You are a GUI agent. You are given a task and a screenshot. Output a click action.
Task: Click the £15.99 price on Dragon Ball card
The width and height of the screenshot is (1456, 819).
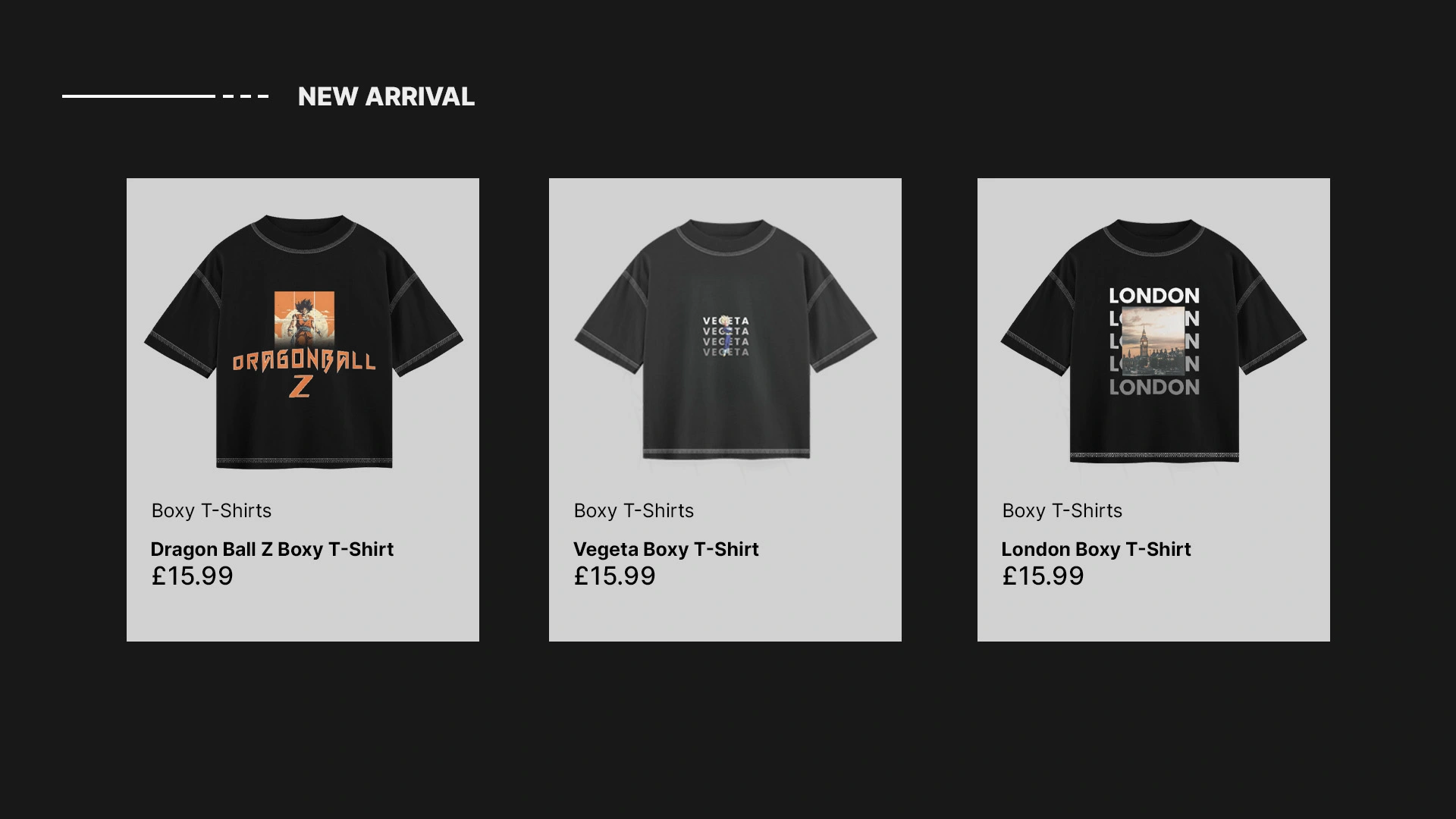click(x=192, y=576)
